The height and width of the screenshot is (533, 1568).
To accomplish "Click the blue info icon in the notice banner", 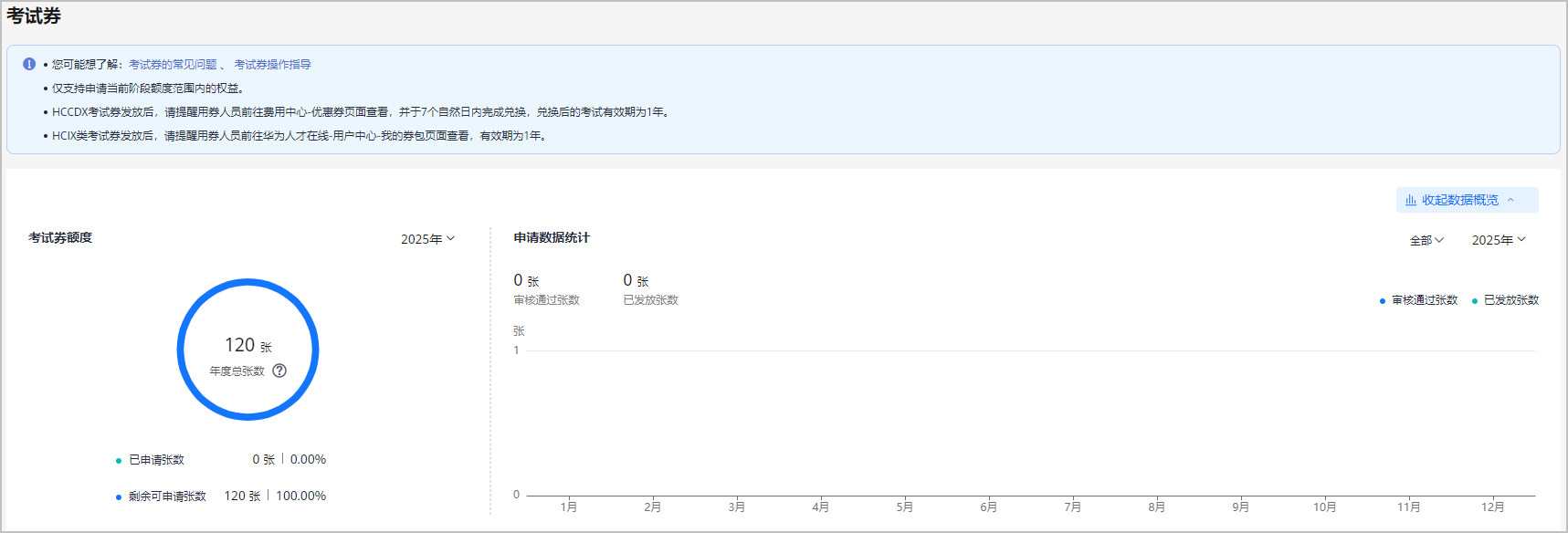I will (x=29, y=64).
